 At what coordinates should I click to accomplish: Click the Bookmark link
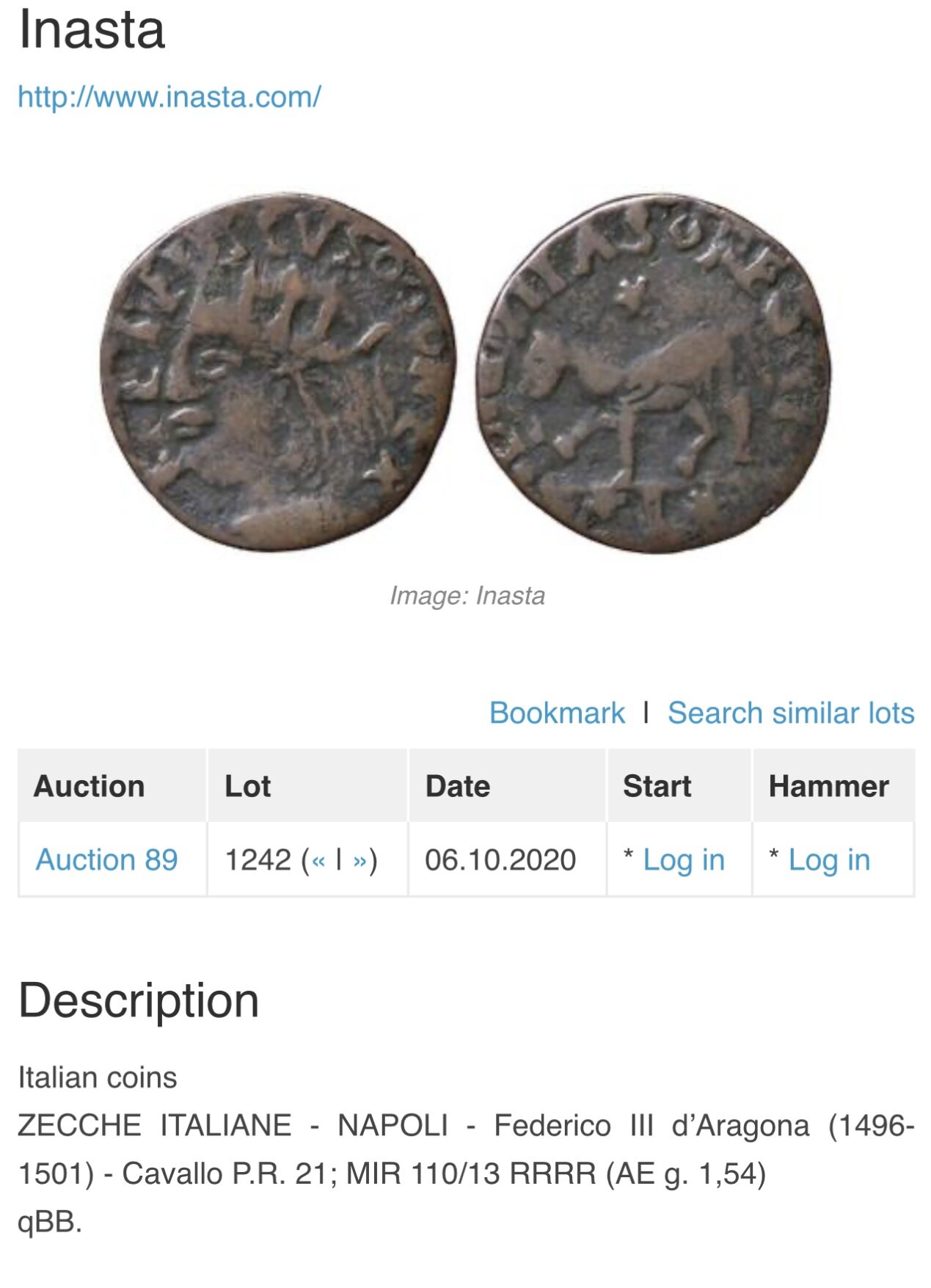tap(557, 713)
